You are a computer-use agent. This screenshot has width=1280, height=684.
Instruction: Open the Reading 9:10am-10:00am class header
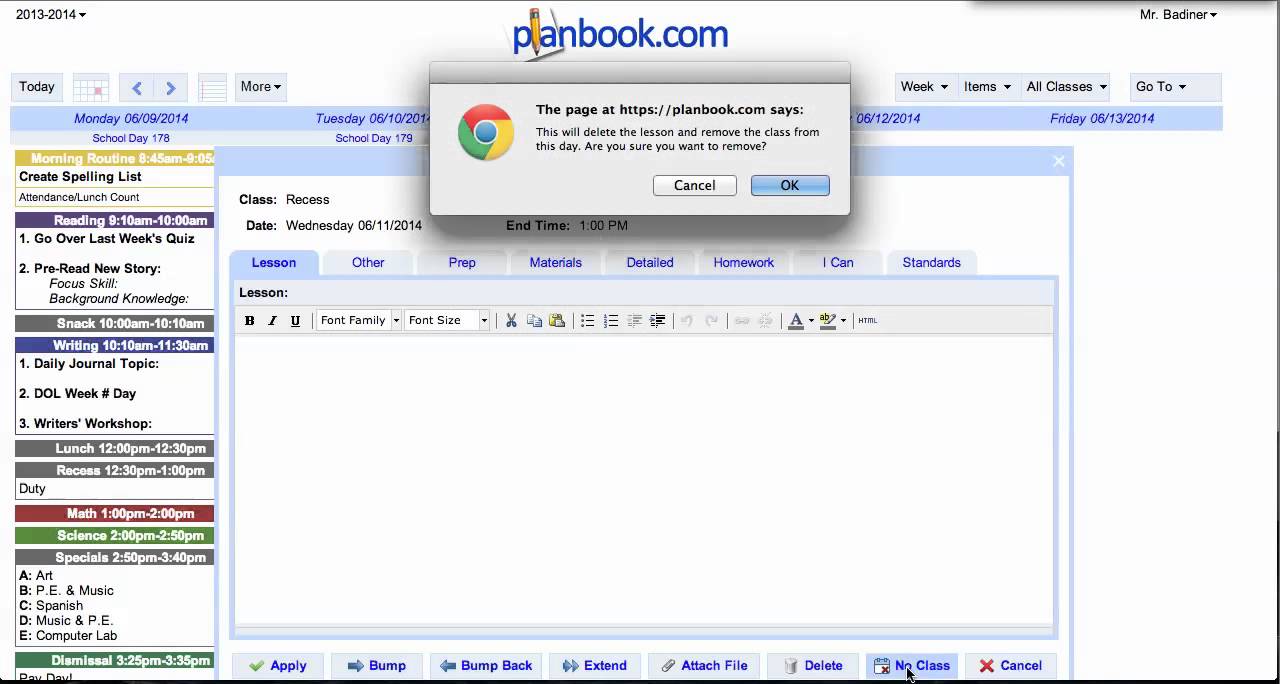tap(115, 221)
